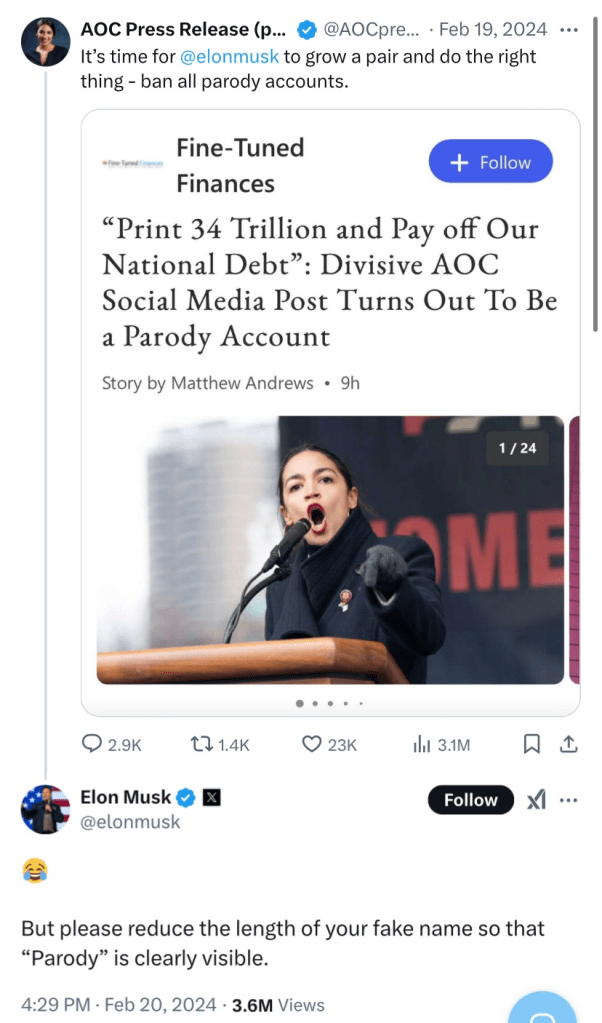
Task: Open more options on the AOC tweet
Action: click(x=569, y=29)
